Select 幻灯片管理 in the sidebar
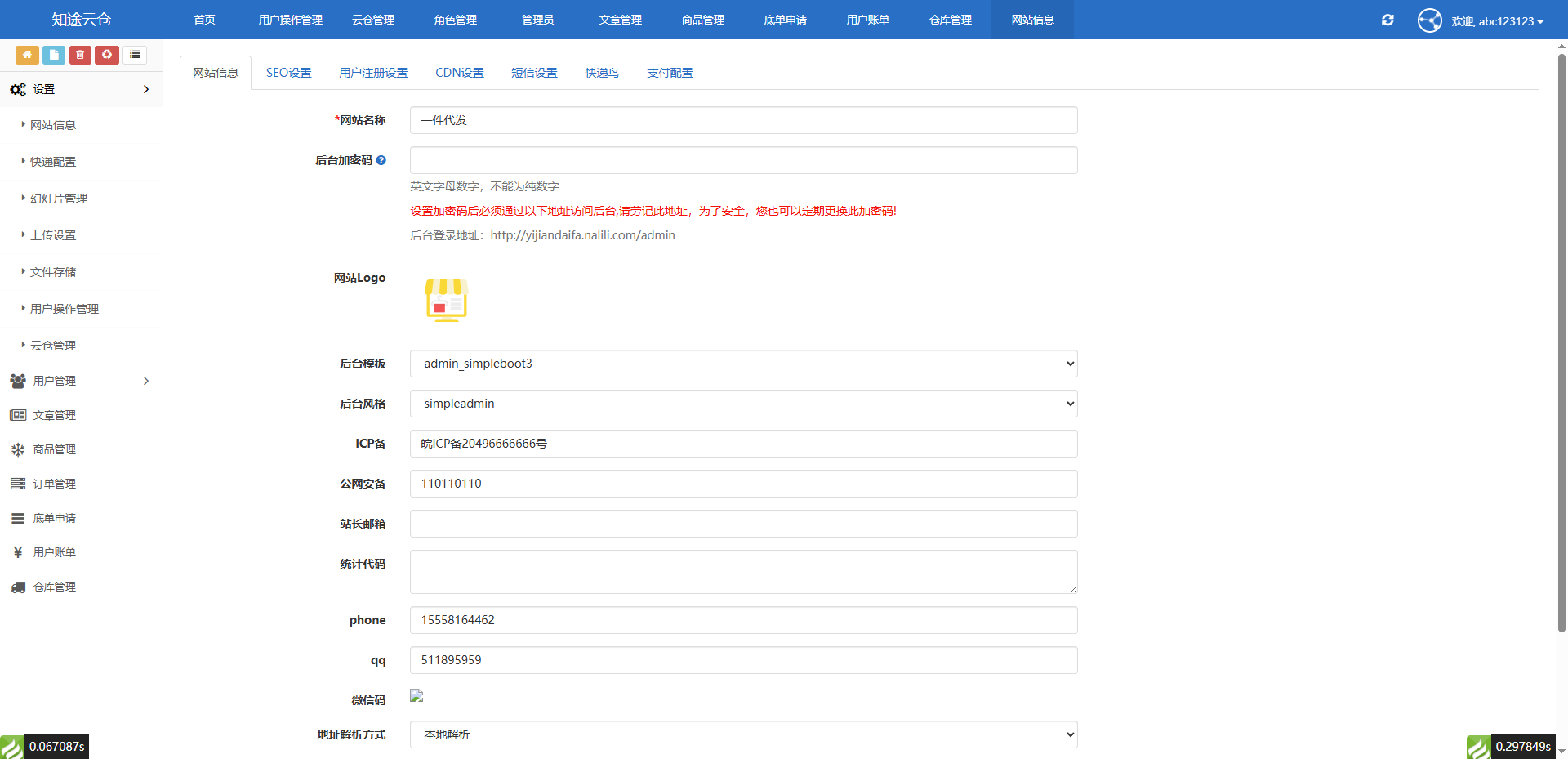Screen dimensions: 1568x759 pos(57,198)
